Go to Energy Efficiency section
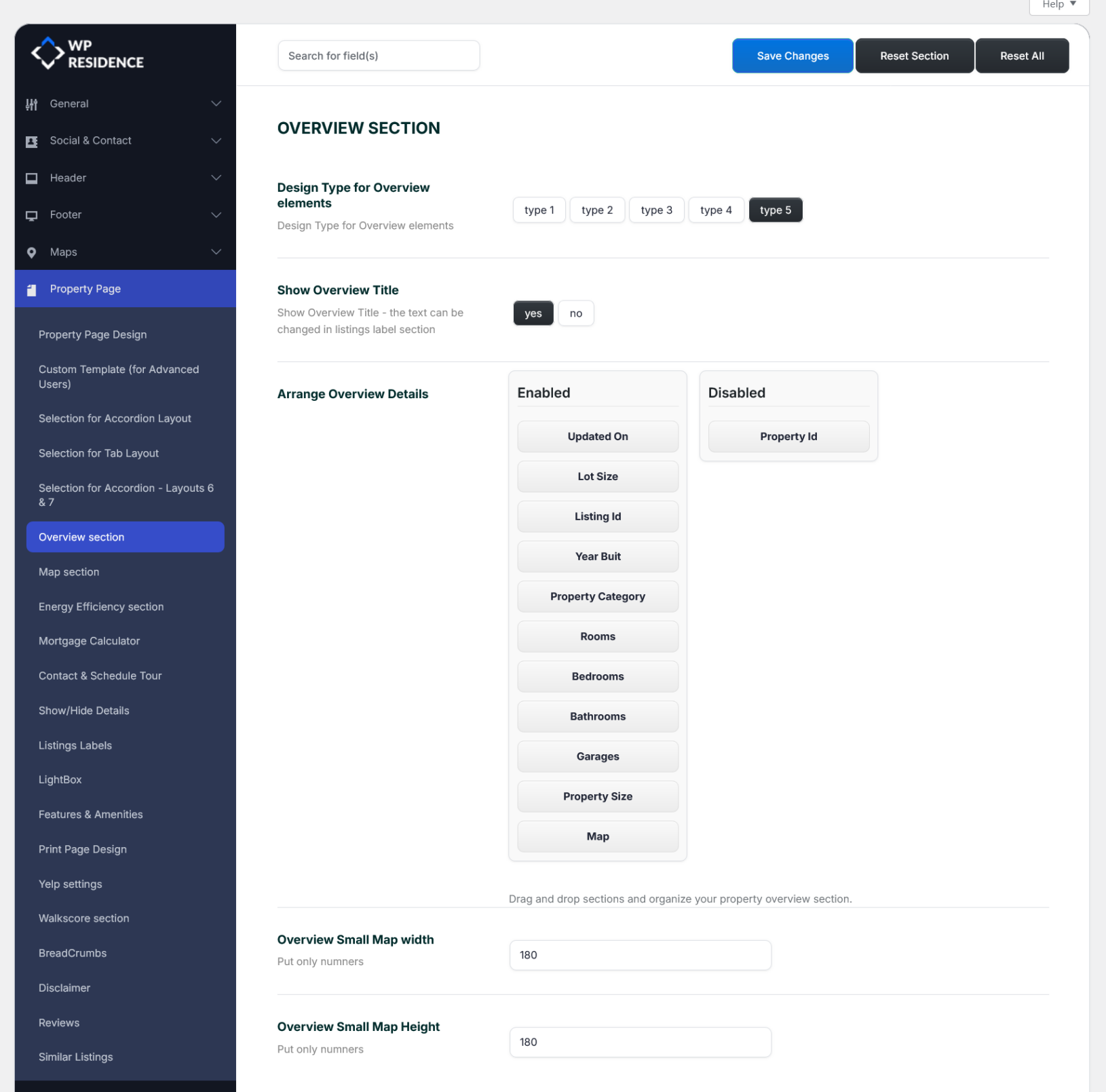This screenshot has height=1092, width=1106. pyautogui.click(x=101, y=606)
